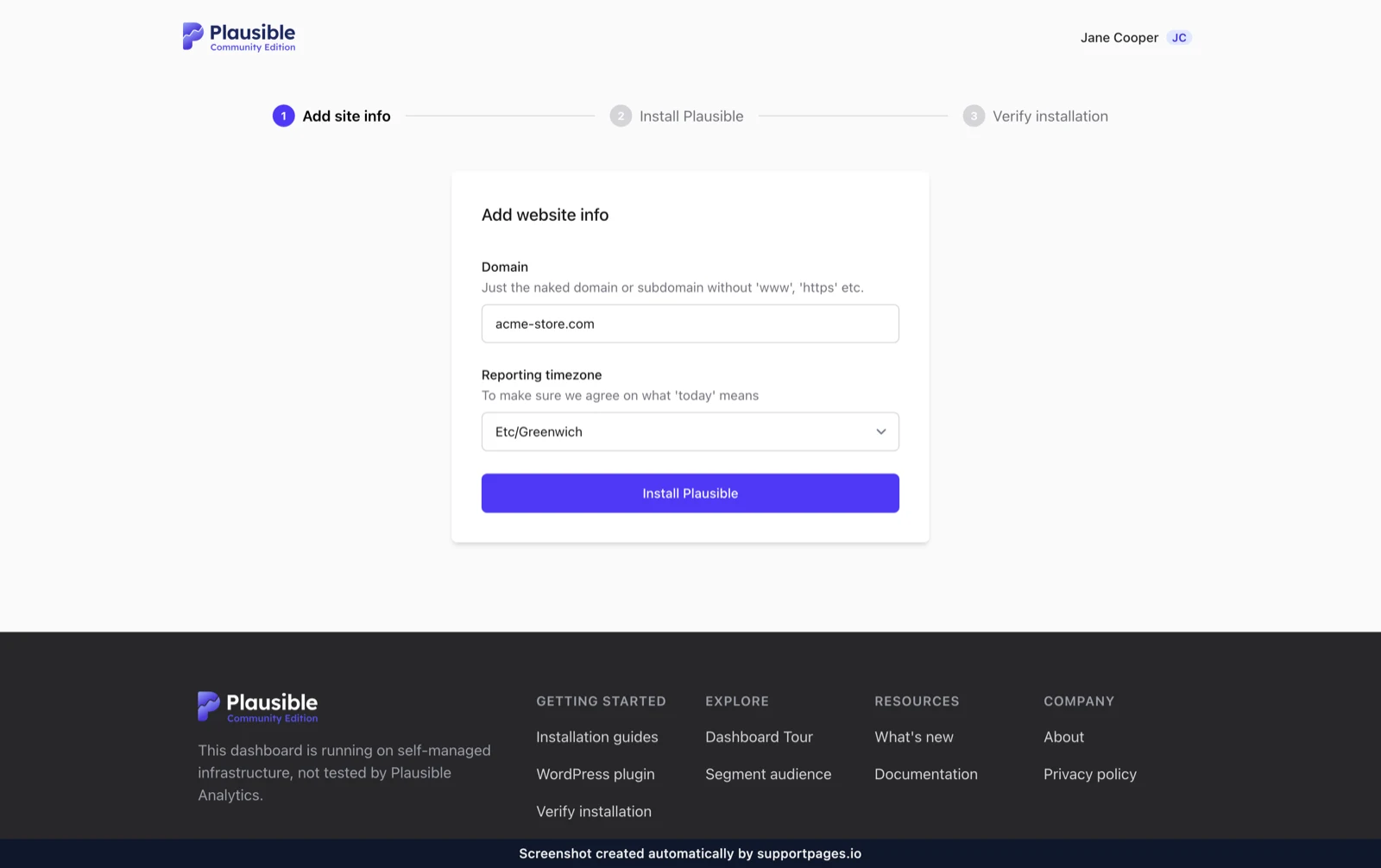Open the Documentation link
The height and width of the screenshot is (868, 1381).
tap(926, 774)
